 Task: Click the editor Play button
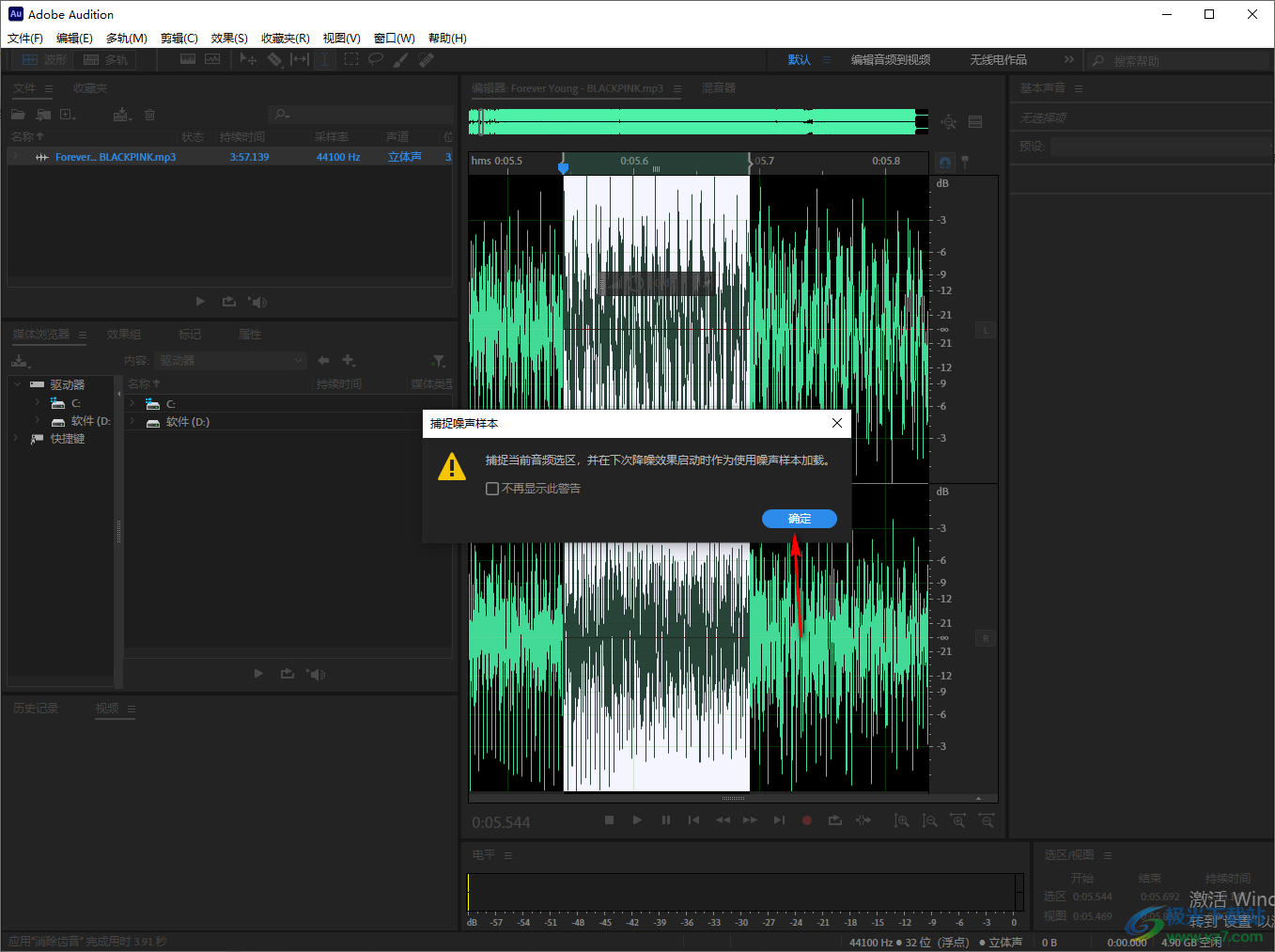(637, 820)
